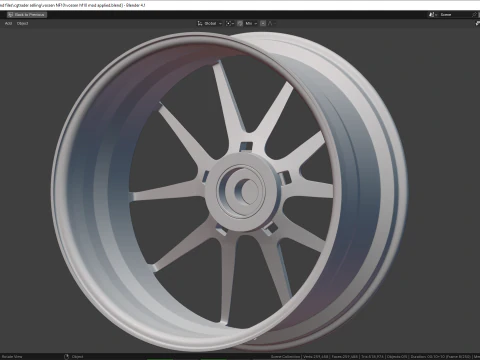Click the Scene Collection status bar text

pos(286,357)
